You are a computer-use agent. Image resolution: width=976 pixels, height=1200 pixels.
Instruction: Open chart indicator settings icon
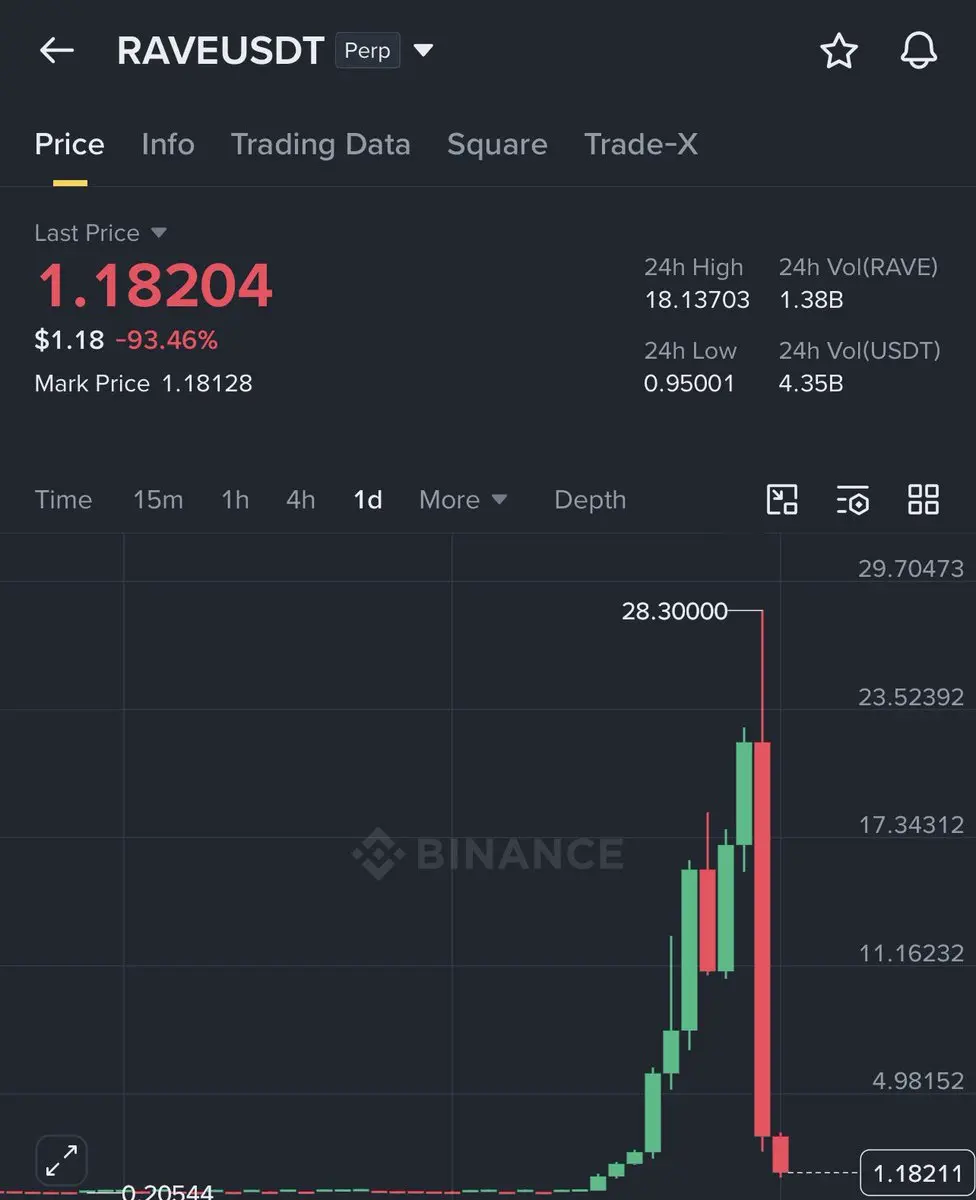coord(852,499)
